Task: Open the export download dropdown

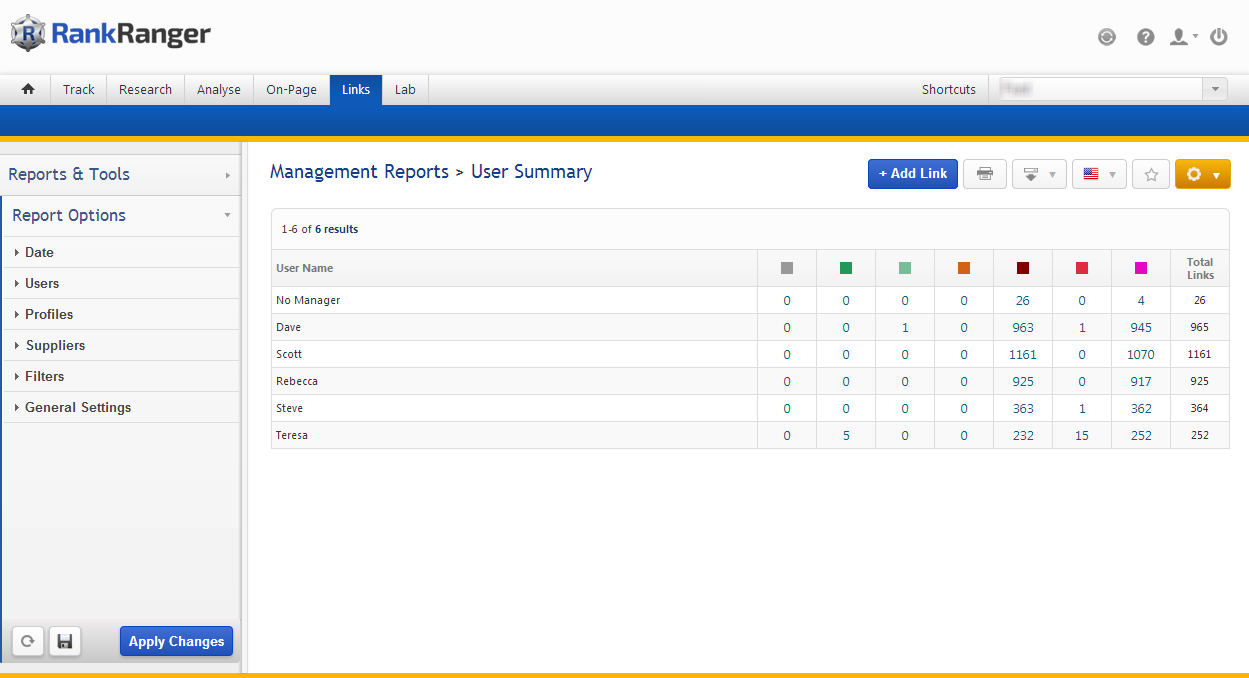Action: click(1039, 174)
